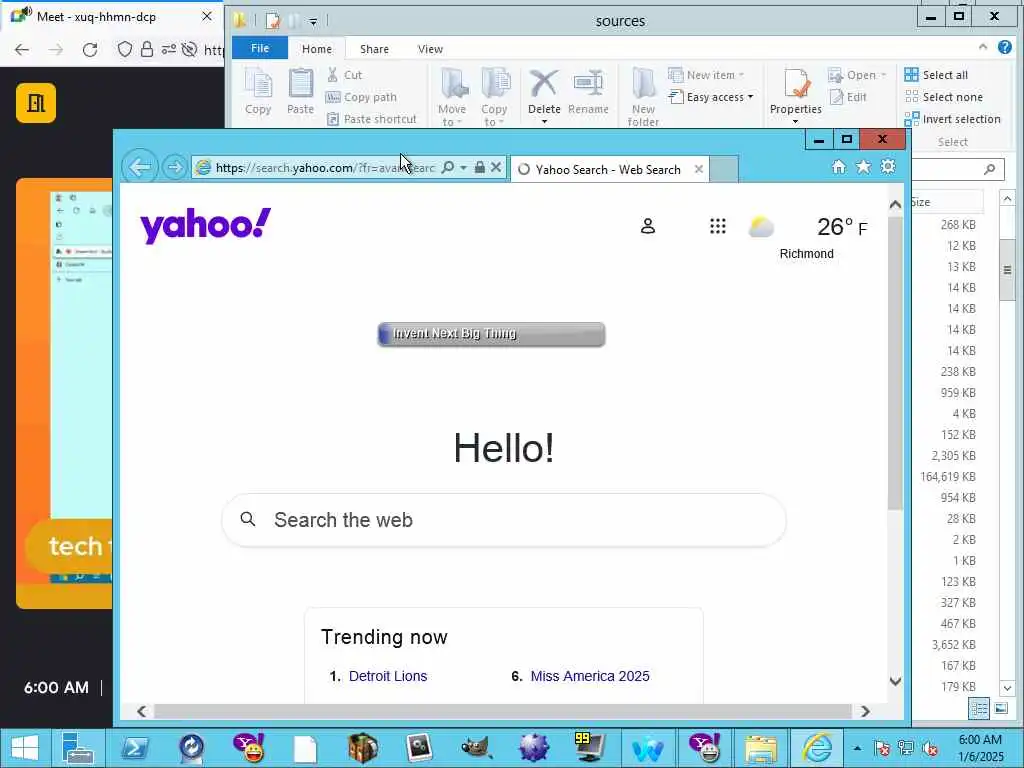
Task: Click Properties in Explorer ribbon
Action: (795, 91)
